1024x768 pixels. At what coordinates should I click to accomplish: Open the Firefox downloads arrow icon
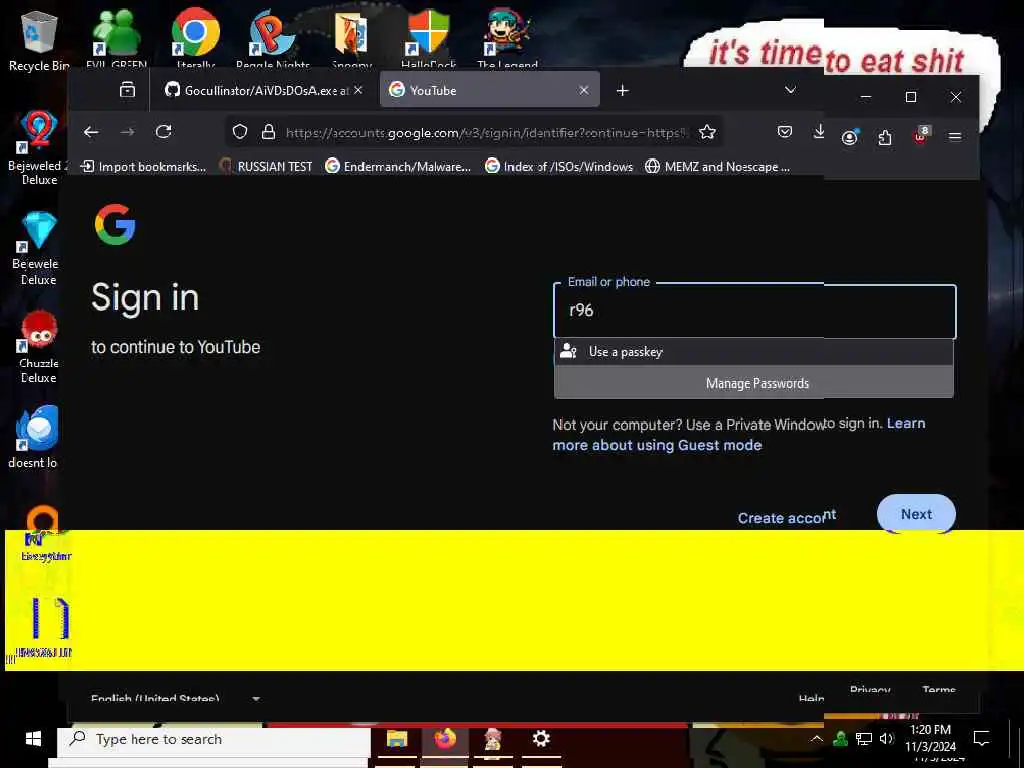[x=819, y=131]
